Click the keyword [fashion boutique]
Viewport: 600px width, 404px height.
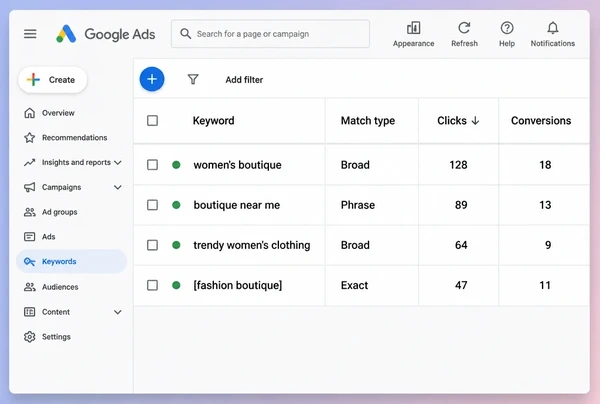click(x=238, y=285)
